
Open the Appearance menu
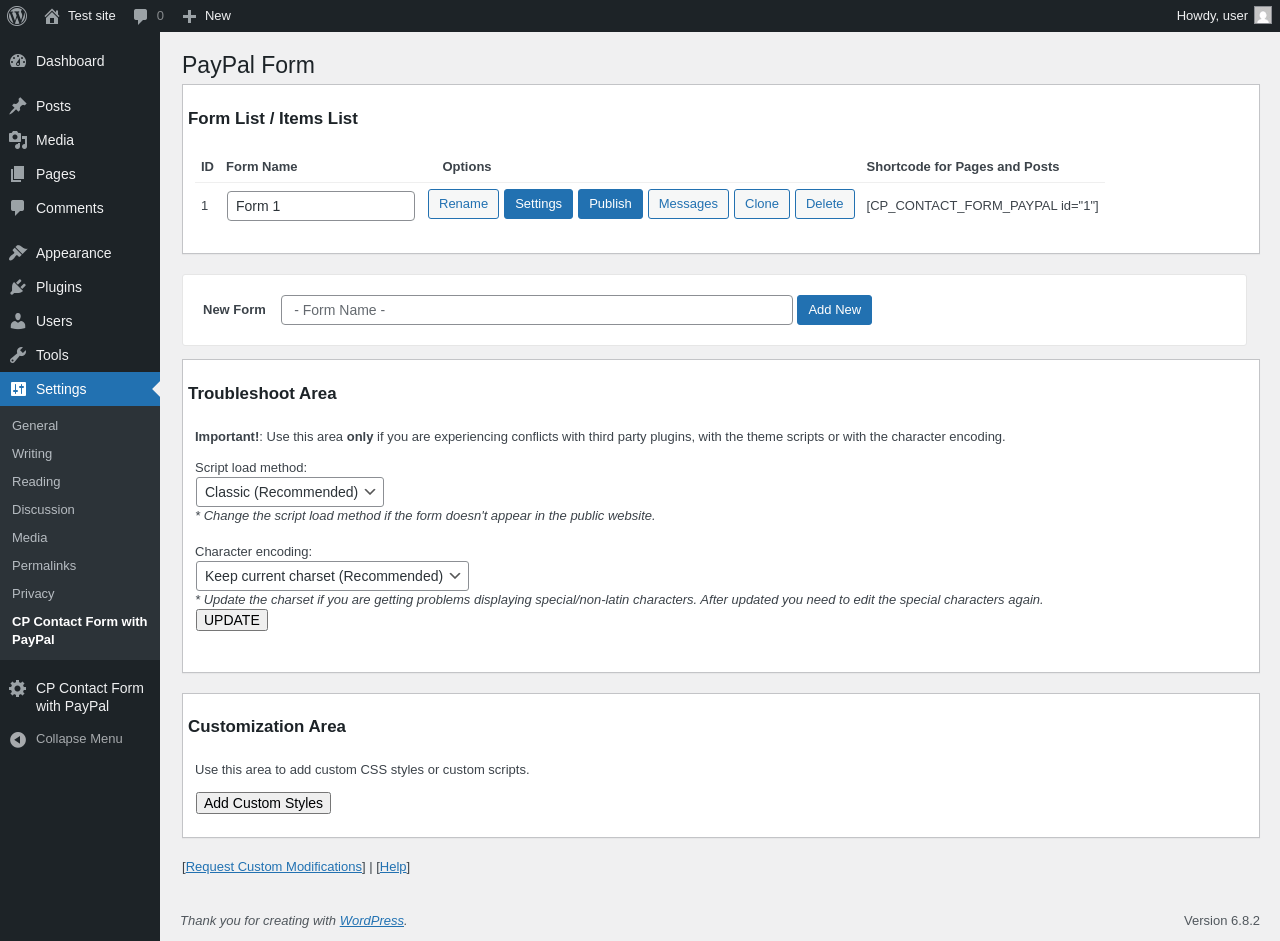coord(80,253)
